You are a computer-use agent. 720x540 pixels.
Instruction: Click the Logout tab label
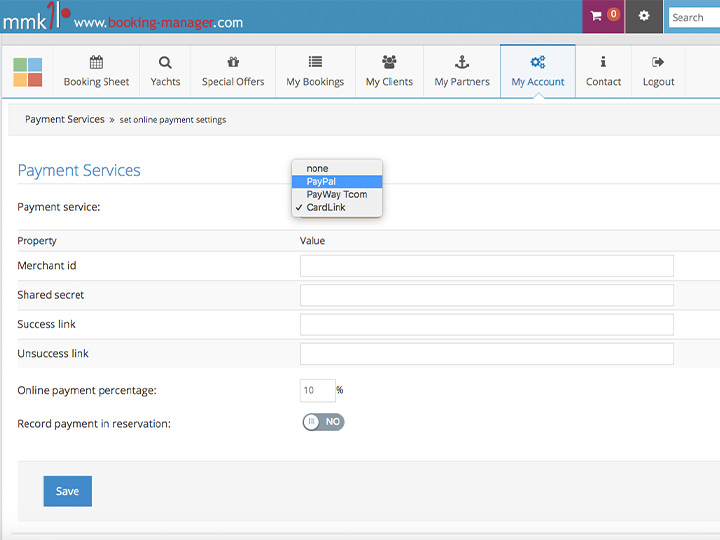[x=658, y=82]
